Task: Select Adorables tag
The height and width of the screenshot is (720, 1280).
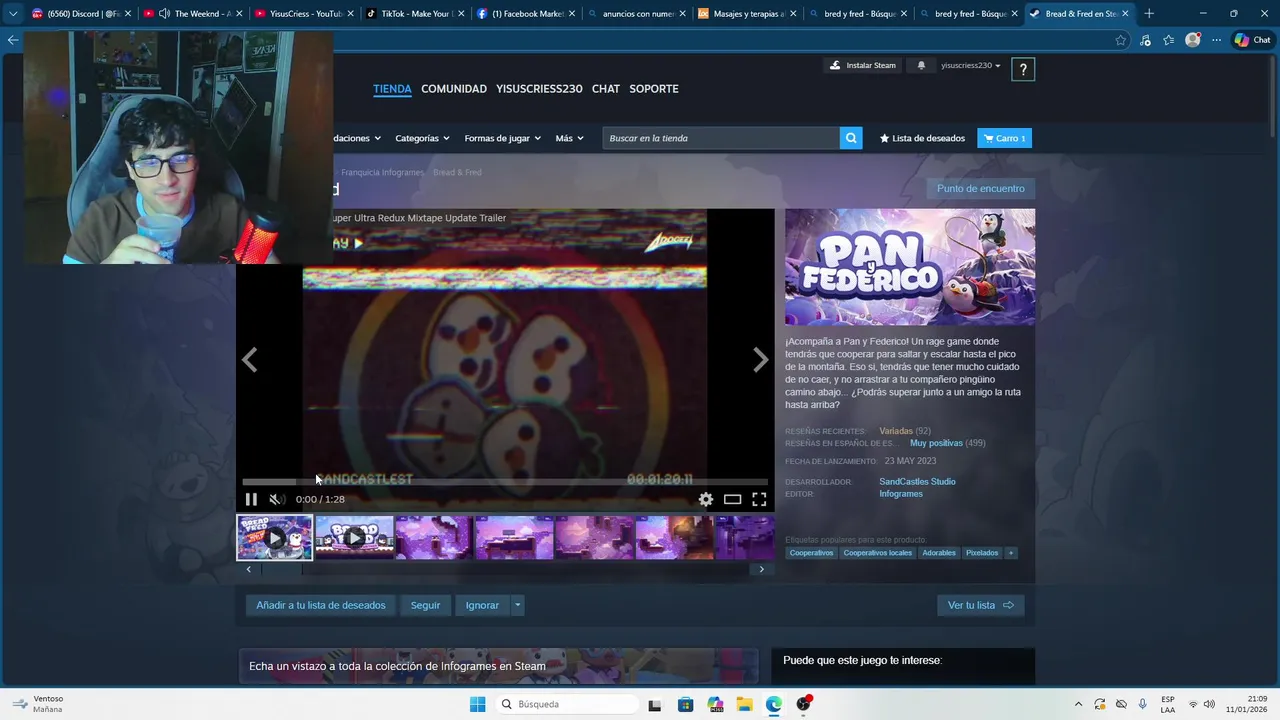Action: coord(939,553)
